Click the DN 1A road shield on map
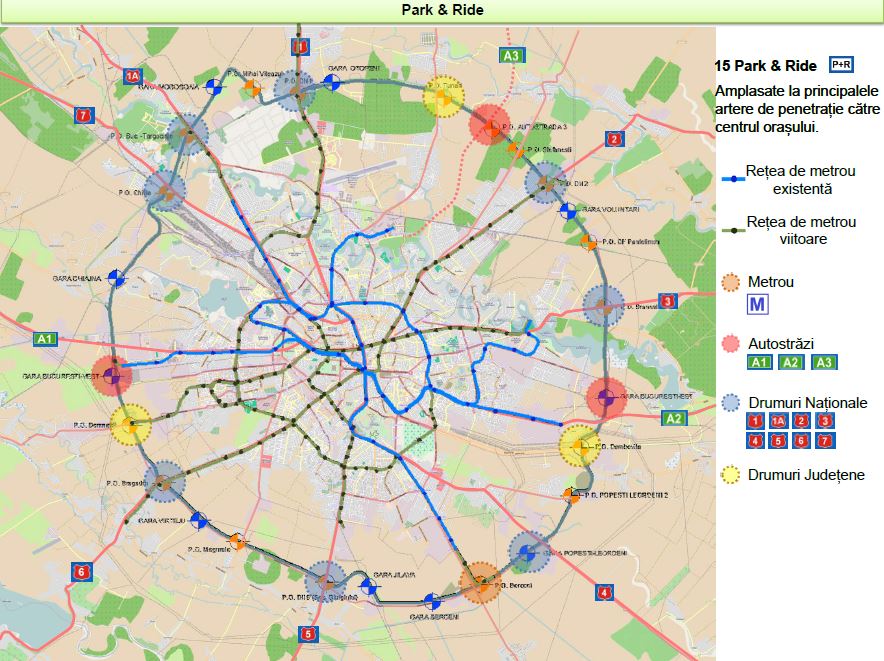The height and width of the screenshot is (661, 884). 133,76
